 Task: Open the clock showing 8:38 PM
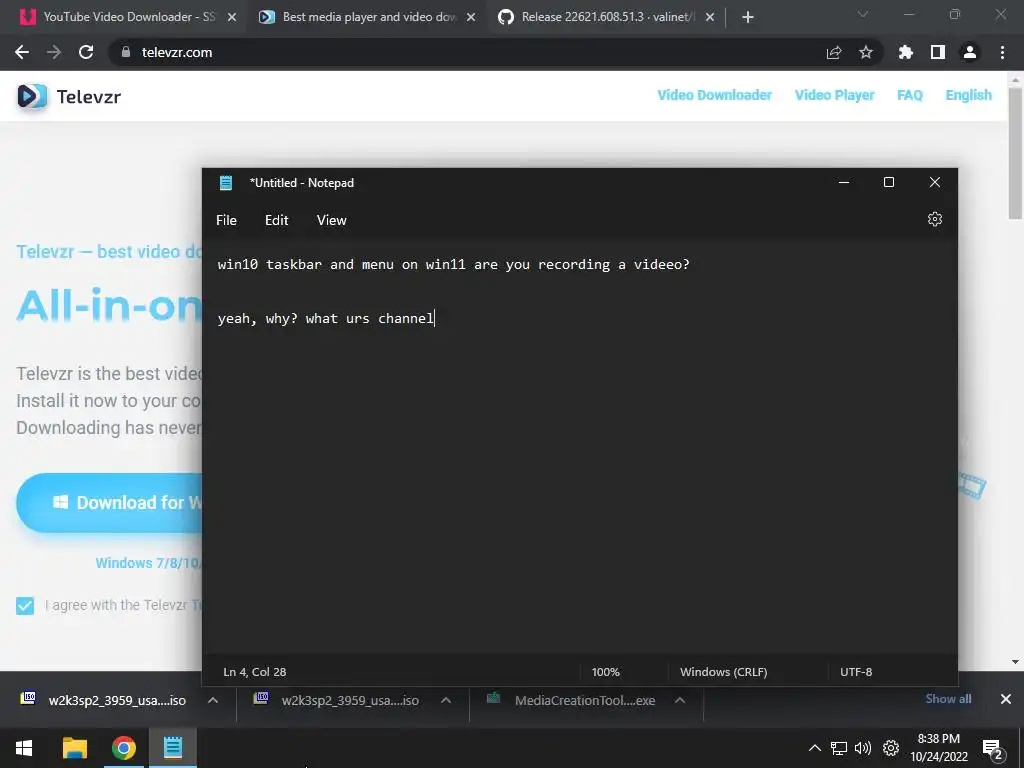tap(938, 748)
